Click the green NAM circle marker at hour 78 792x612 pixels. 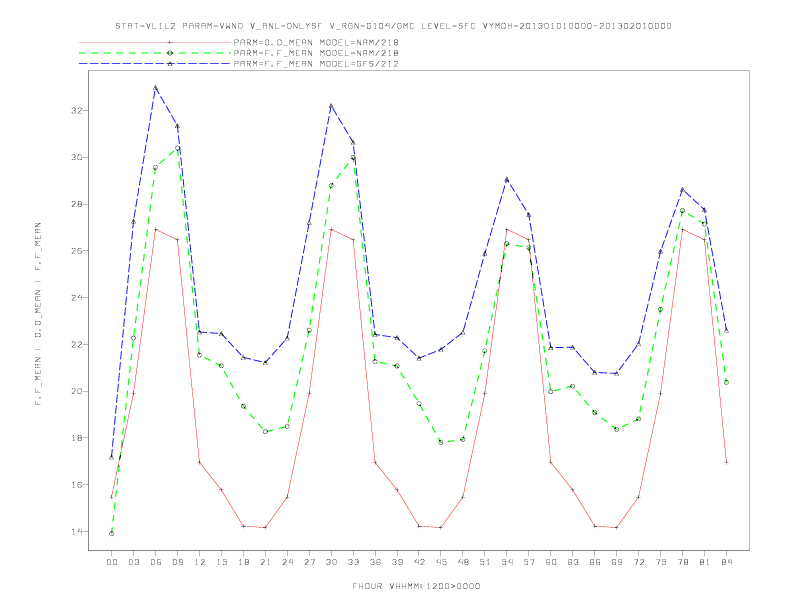(682, 211)
